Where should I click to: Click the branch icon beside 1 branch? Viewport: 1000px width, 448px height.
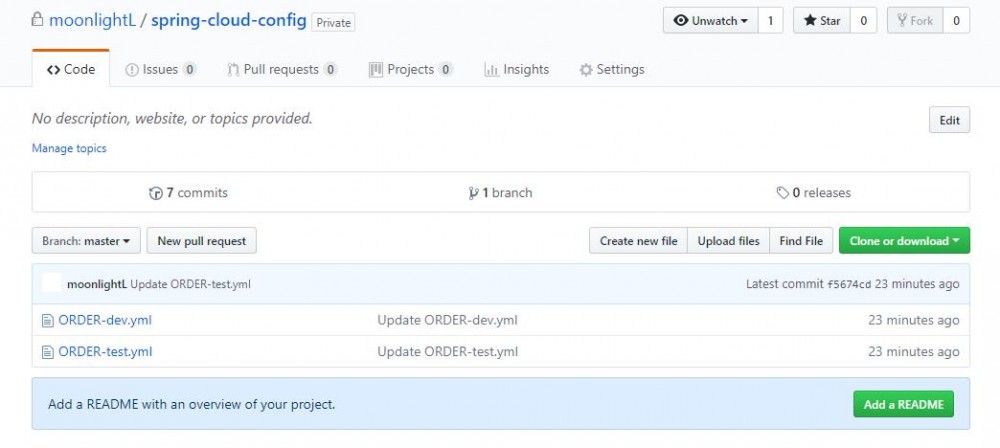click(x=473, y=193)
